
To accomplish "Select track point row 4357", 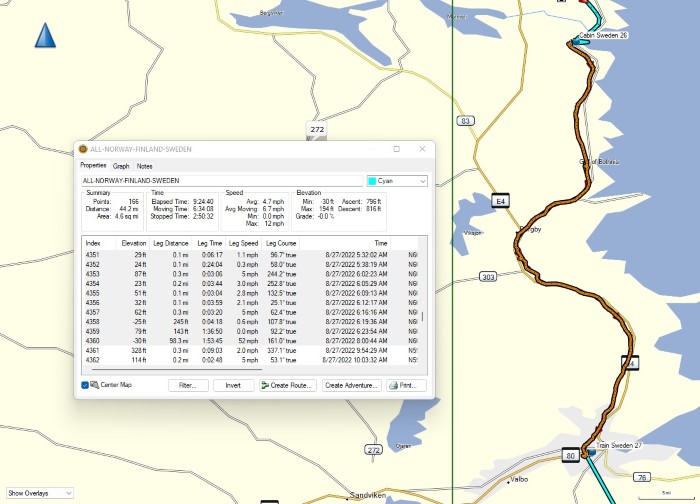I will tap(251, 312).
